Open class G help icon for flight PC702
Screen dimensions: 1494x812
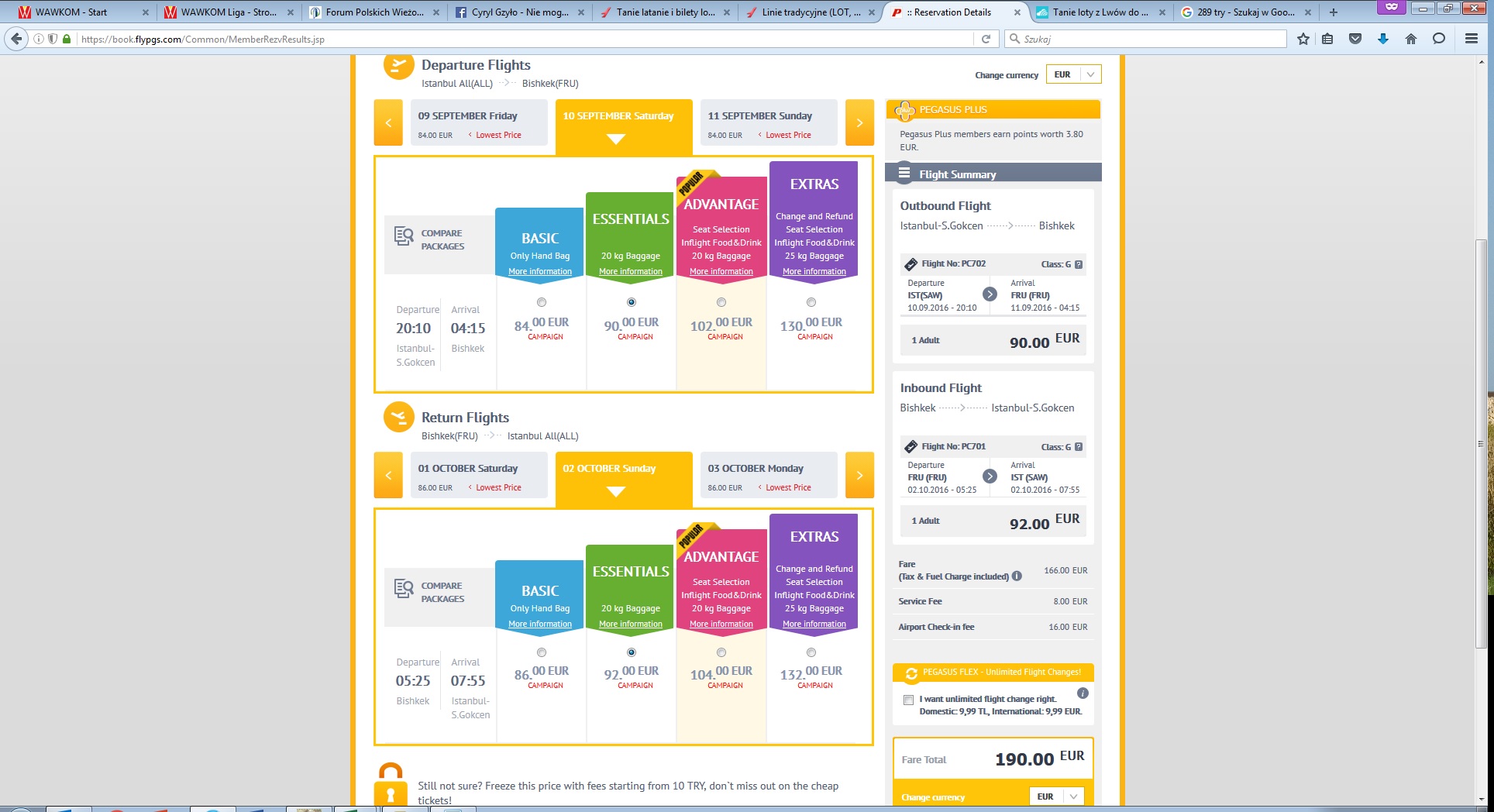pyautogui.click(x=1079, y=264)
